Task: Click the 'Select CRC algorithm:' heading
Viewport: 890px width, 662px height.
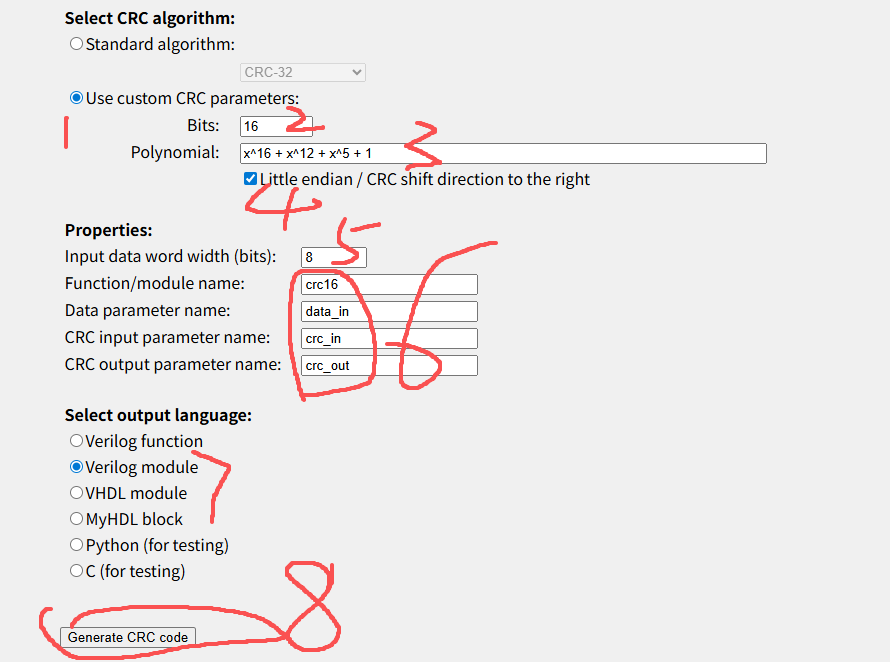Action: pos(150,18)
